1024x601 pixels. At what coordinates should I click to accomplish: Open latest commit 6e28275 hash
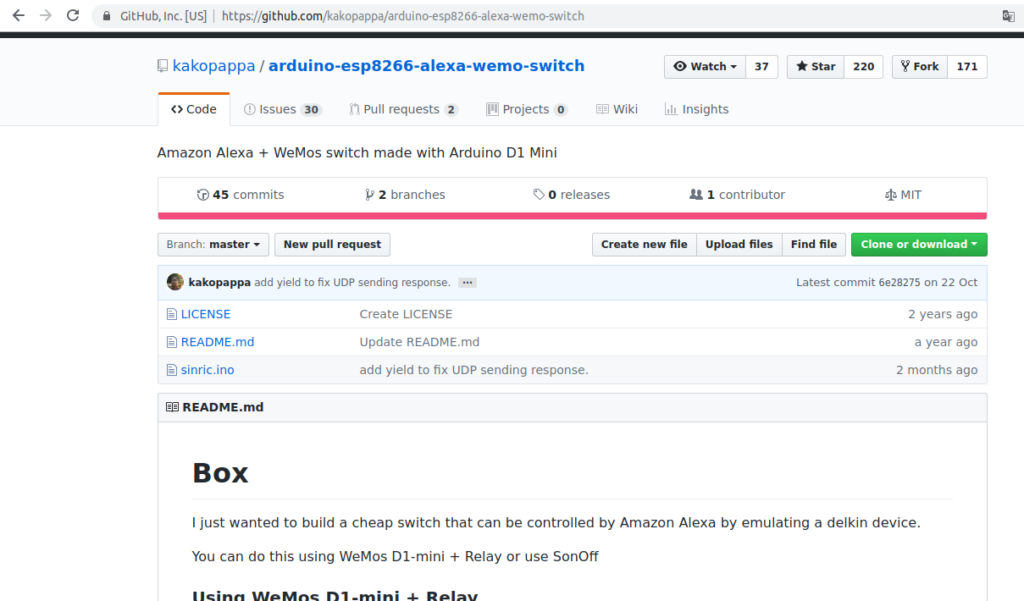coord(899,283)
